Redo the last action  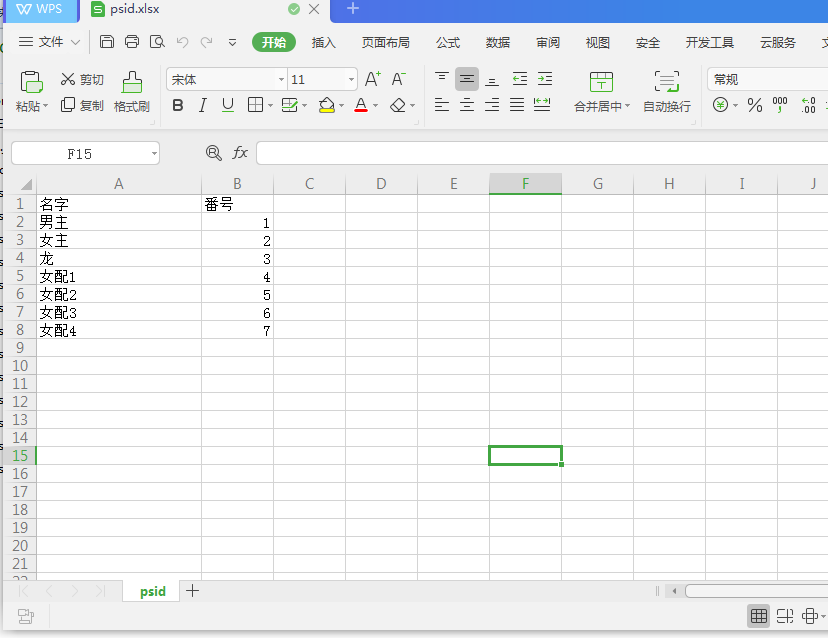point(206,42)
